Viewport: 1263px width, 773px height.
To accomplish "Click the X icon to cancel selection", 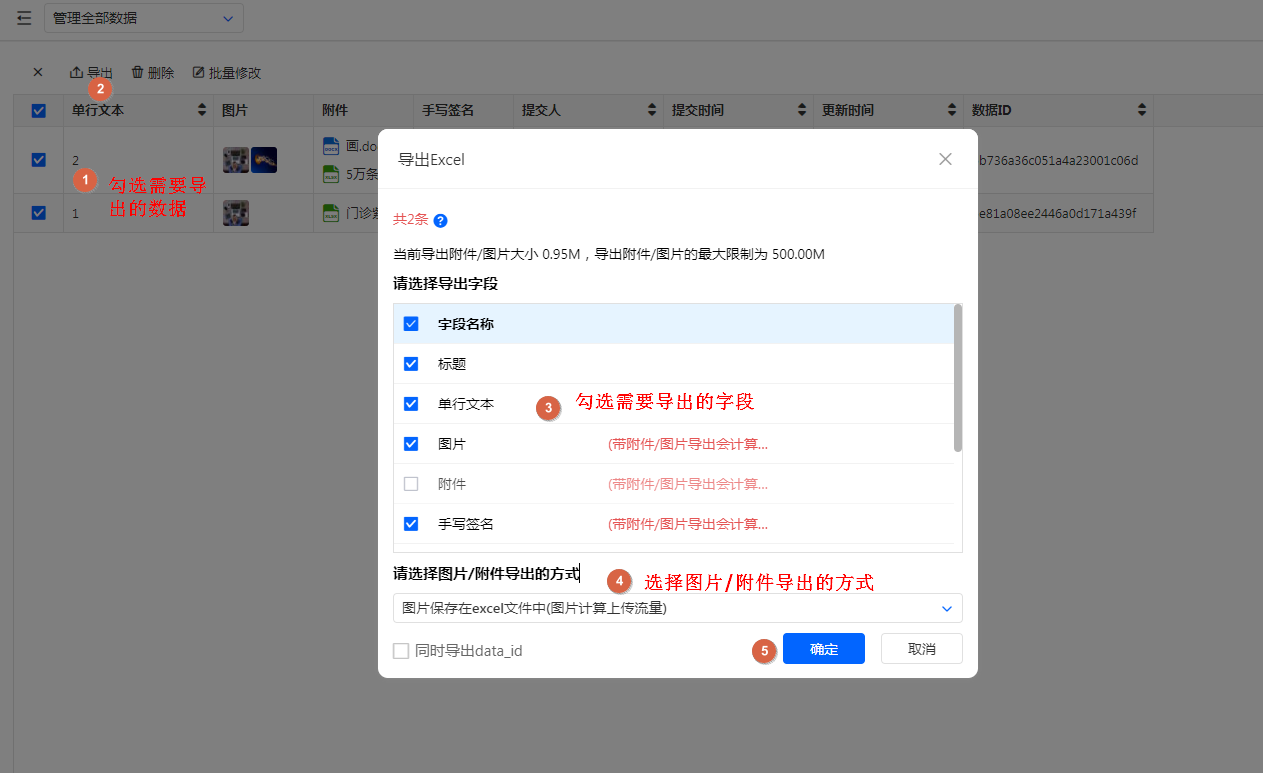I will click(x=38, y=73).
